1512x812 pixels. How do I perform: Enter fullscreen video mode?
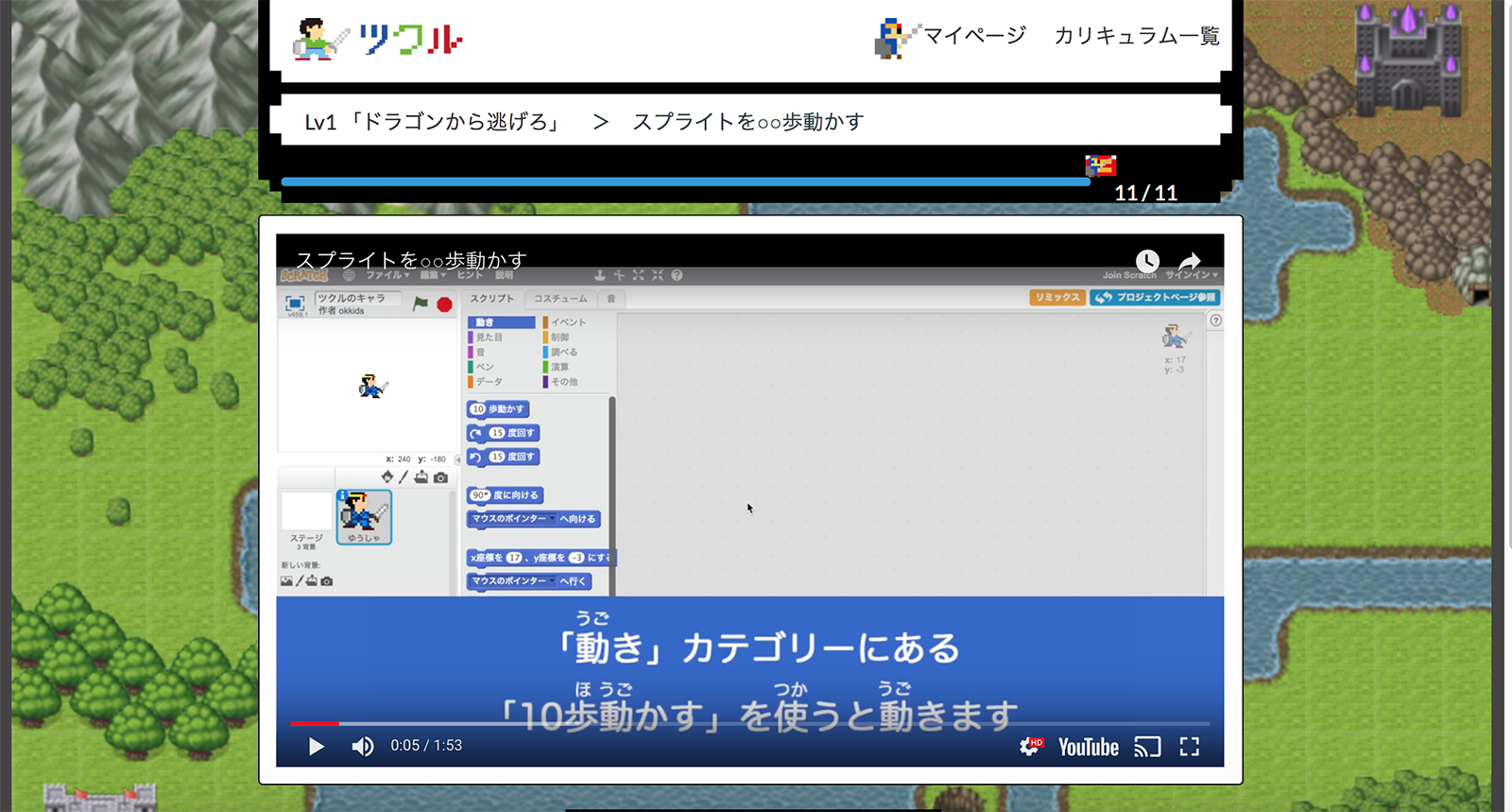click(1190, 747)
